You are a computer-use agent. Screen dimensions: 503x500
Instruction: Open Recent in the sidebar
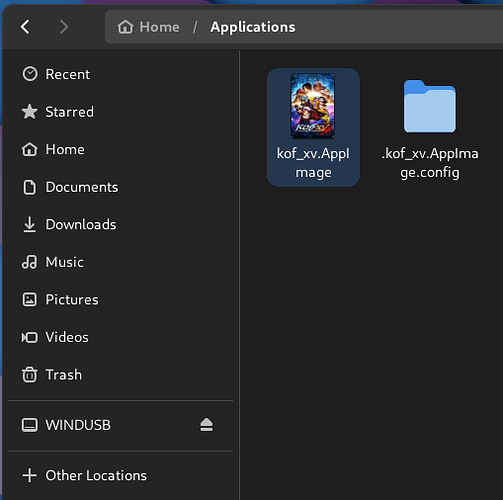point(120,74)
